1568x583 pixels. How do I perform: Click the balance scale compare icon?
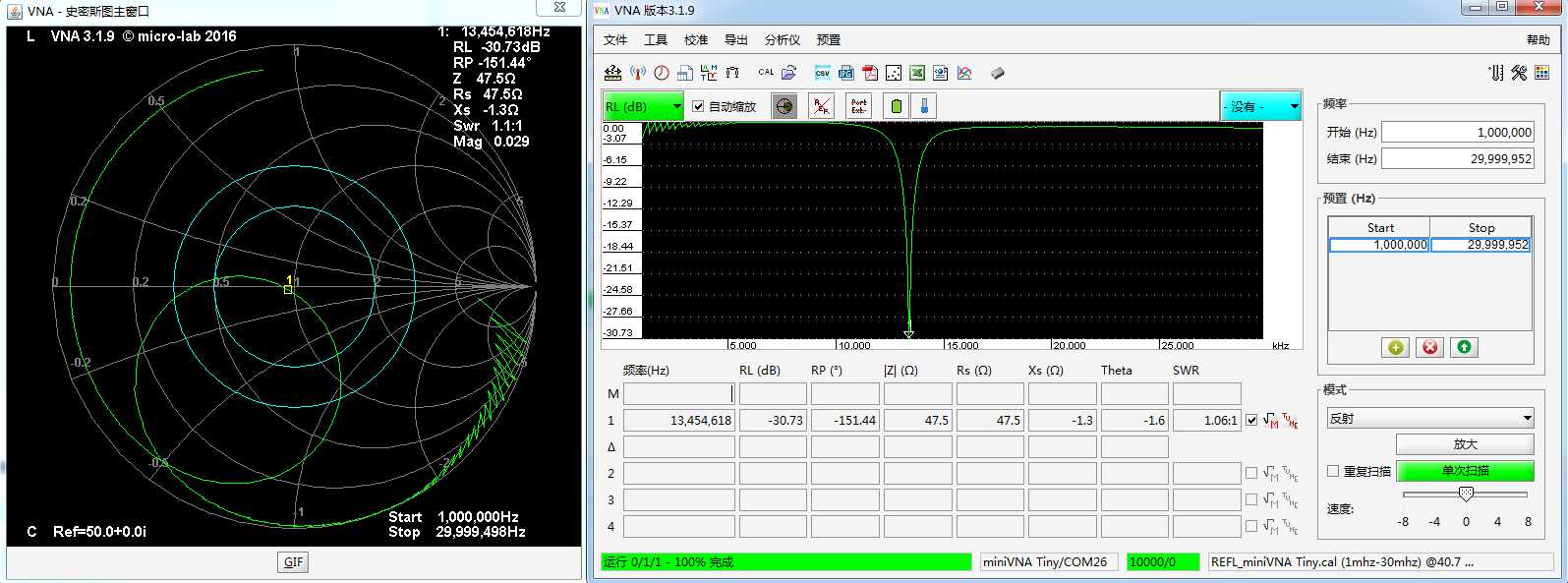pyautogui.click(x=732, y=73)
